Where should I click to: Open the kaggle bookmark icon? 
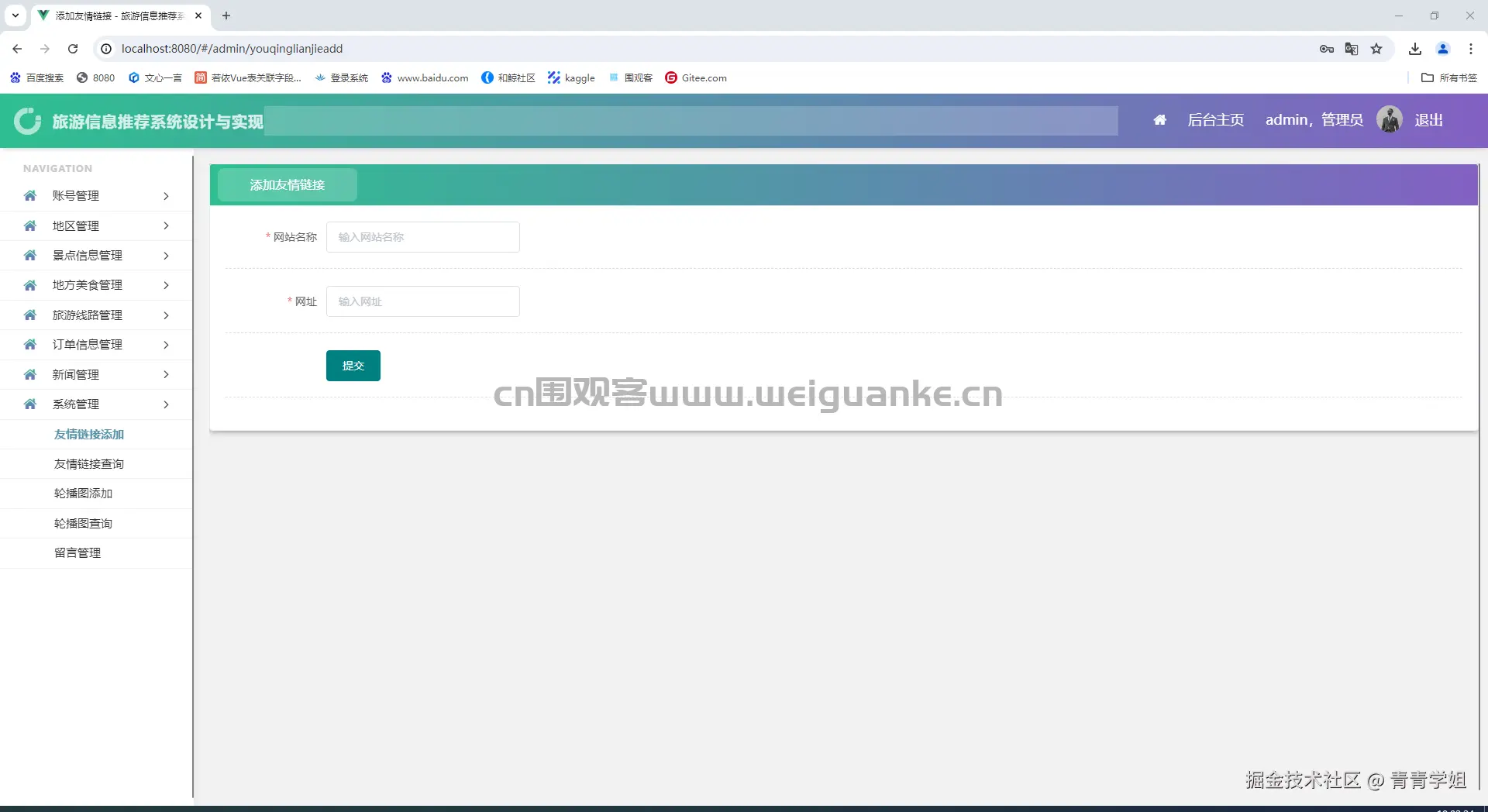(x=553, y=77)
